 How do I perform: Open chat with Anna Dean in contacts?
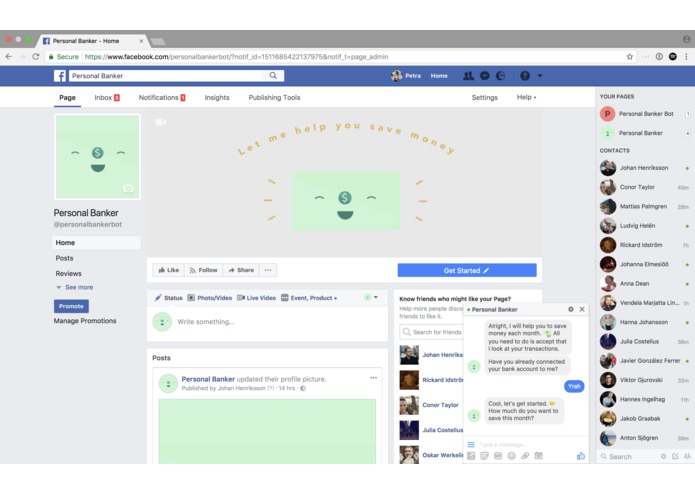[644, 284]
